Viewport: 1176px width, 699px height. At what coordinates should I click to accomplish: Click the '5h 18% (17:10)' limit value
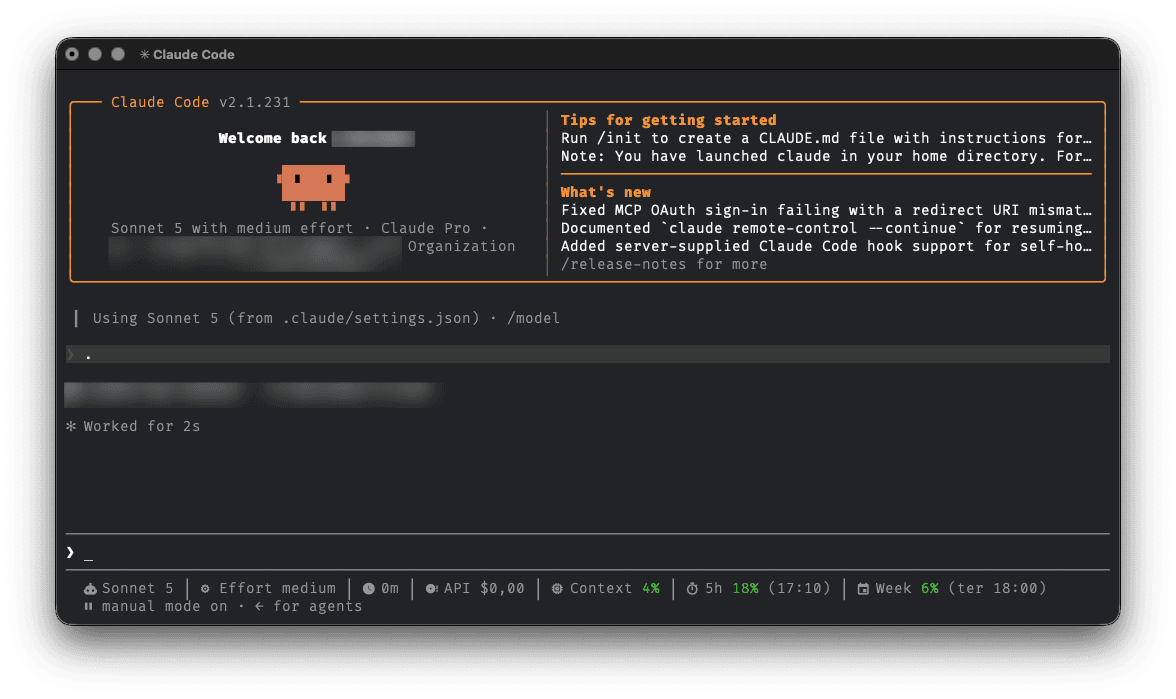[x=767, y=589]
